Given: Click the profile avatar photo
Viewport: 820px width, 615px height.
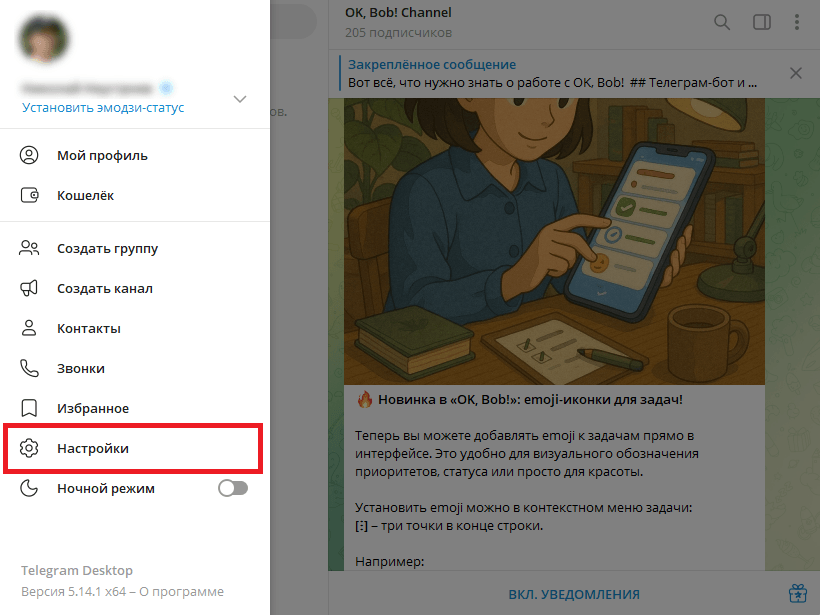Looking at the screenshot, I should [45, 39].
